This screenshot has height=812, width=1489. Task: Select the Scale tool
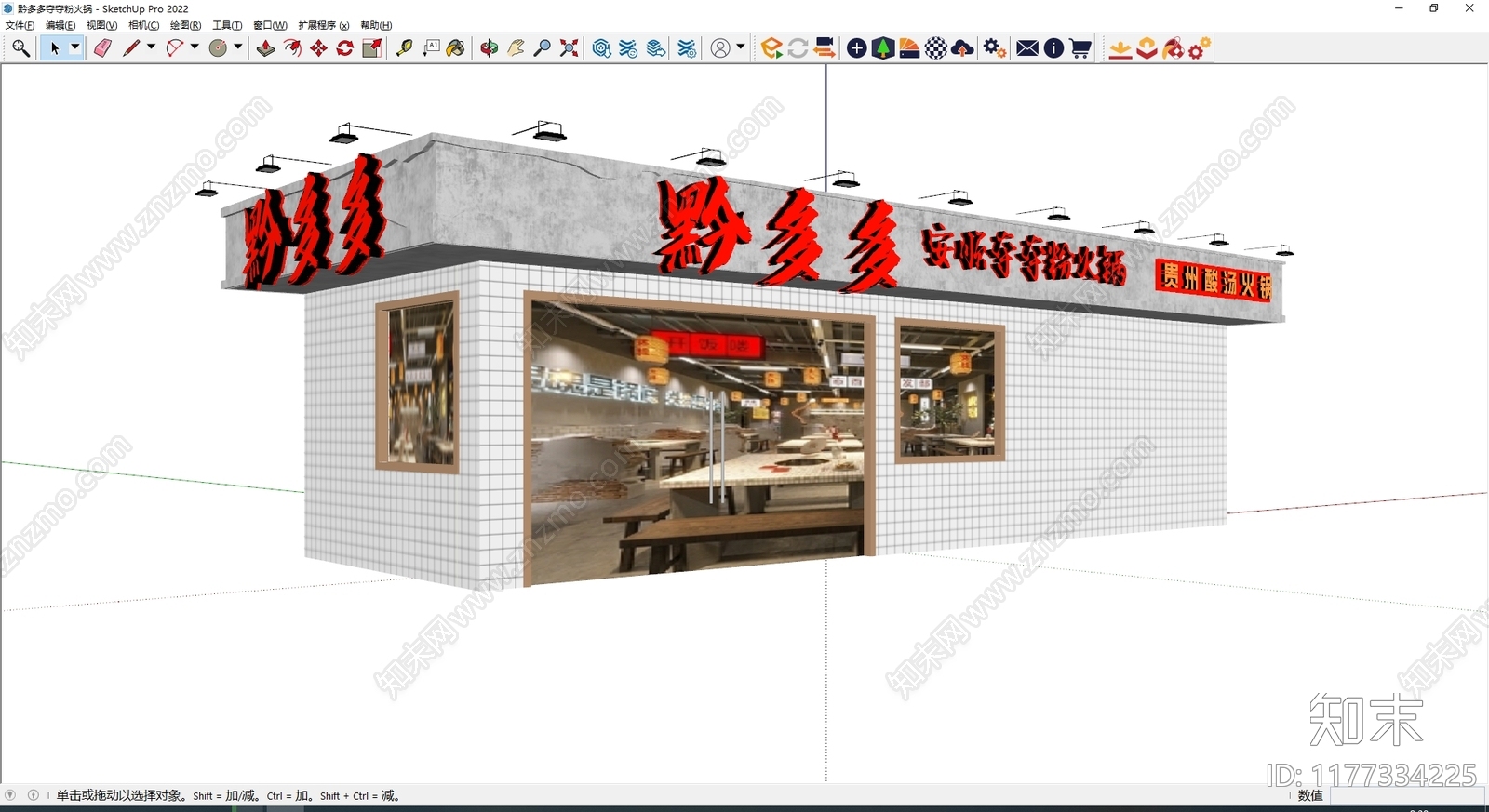[371, 48]
